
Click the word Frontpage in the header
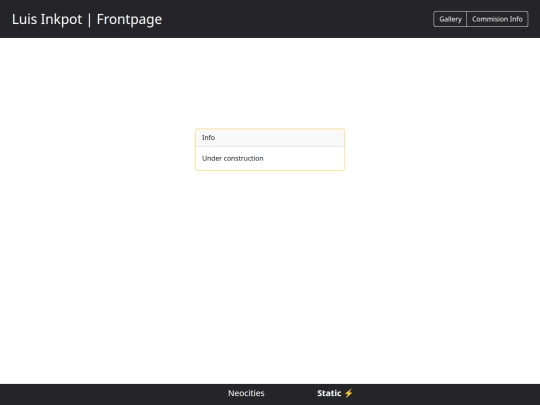pyautogui.click(x=129, y=19)
